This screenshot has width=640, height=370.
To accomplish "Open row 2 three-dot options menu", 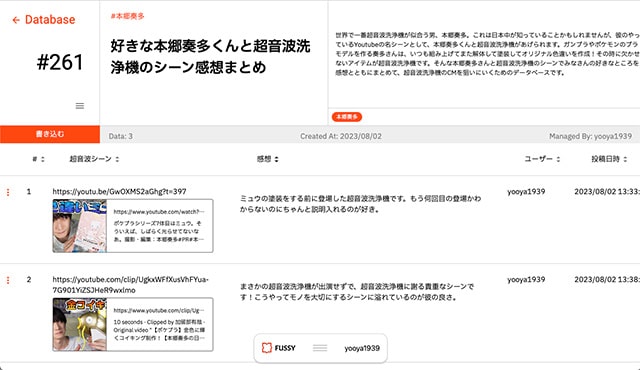I will 8,280.
